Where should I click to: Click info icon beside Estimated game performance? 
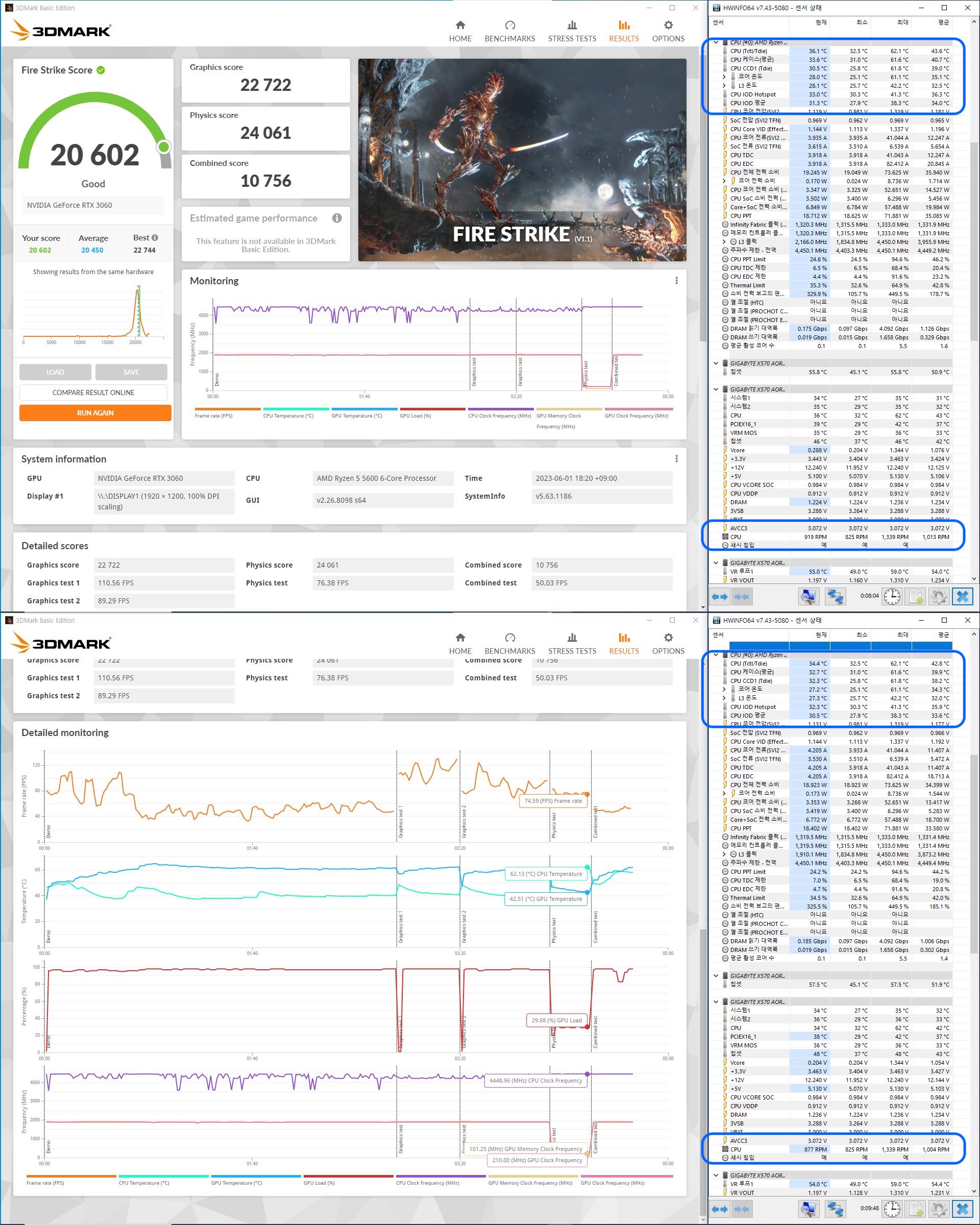click(x=337, y=218)
